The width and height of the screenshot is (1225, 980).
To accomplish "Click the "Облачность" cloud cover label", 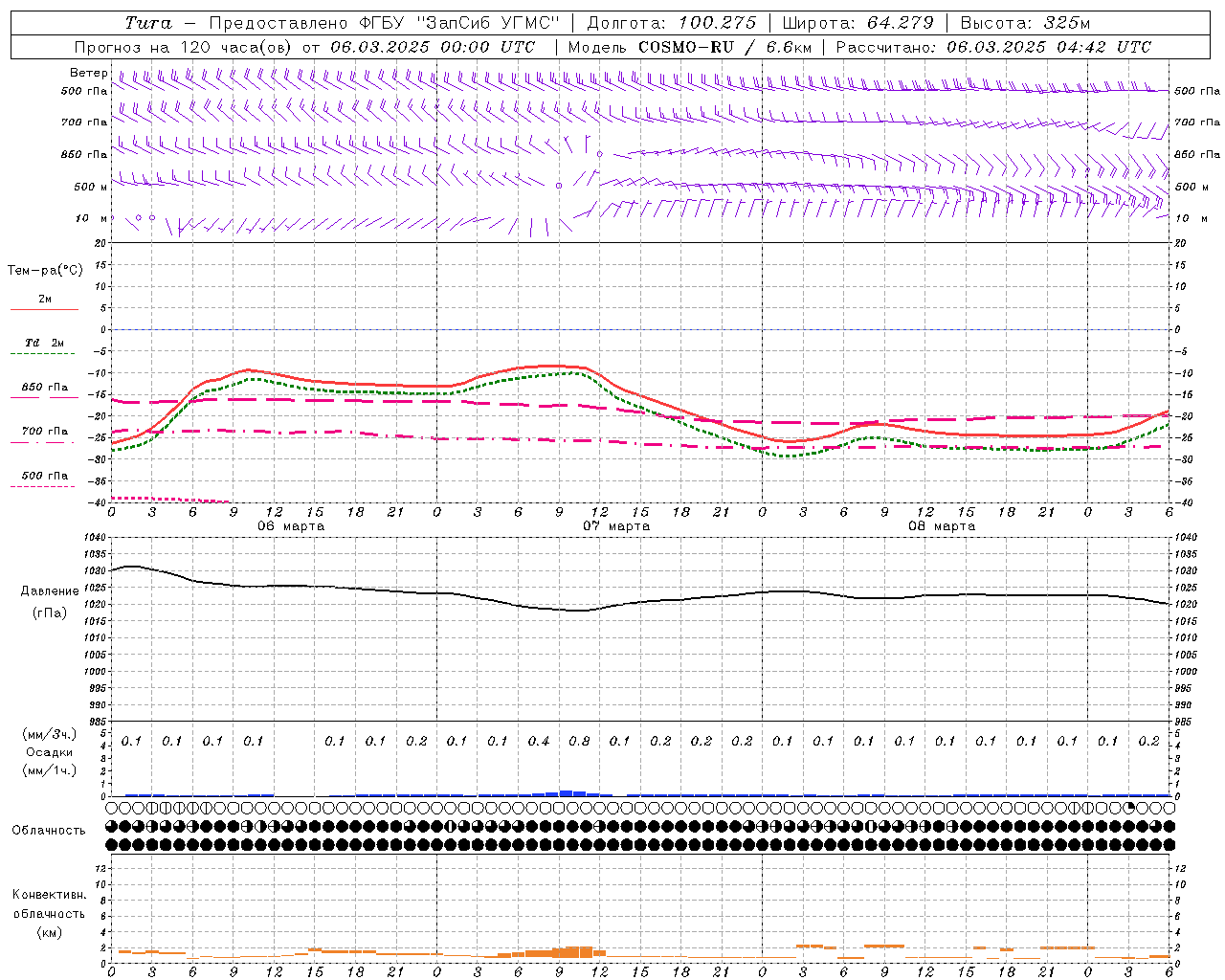I will point(49,830).
